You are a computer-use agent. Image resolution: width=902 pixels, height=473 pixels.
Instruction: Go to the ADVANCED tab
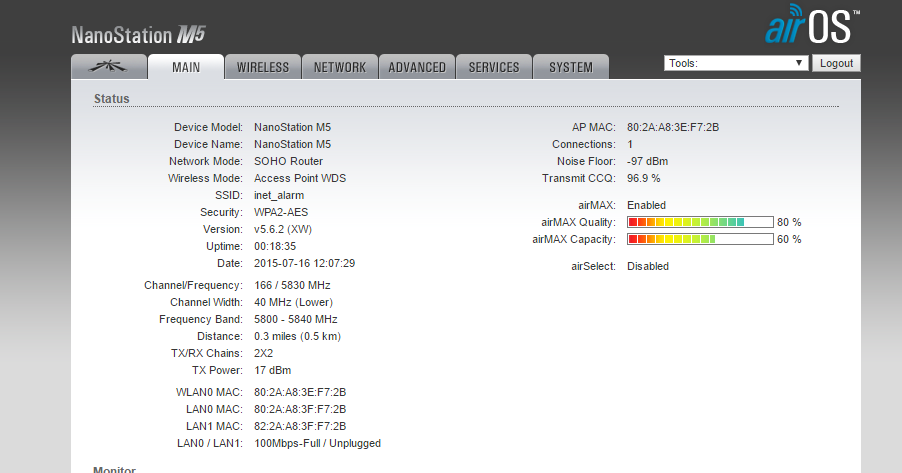417,67
